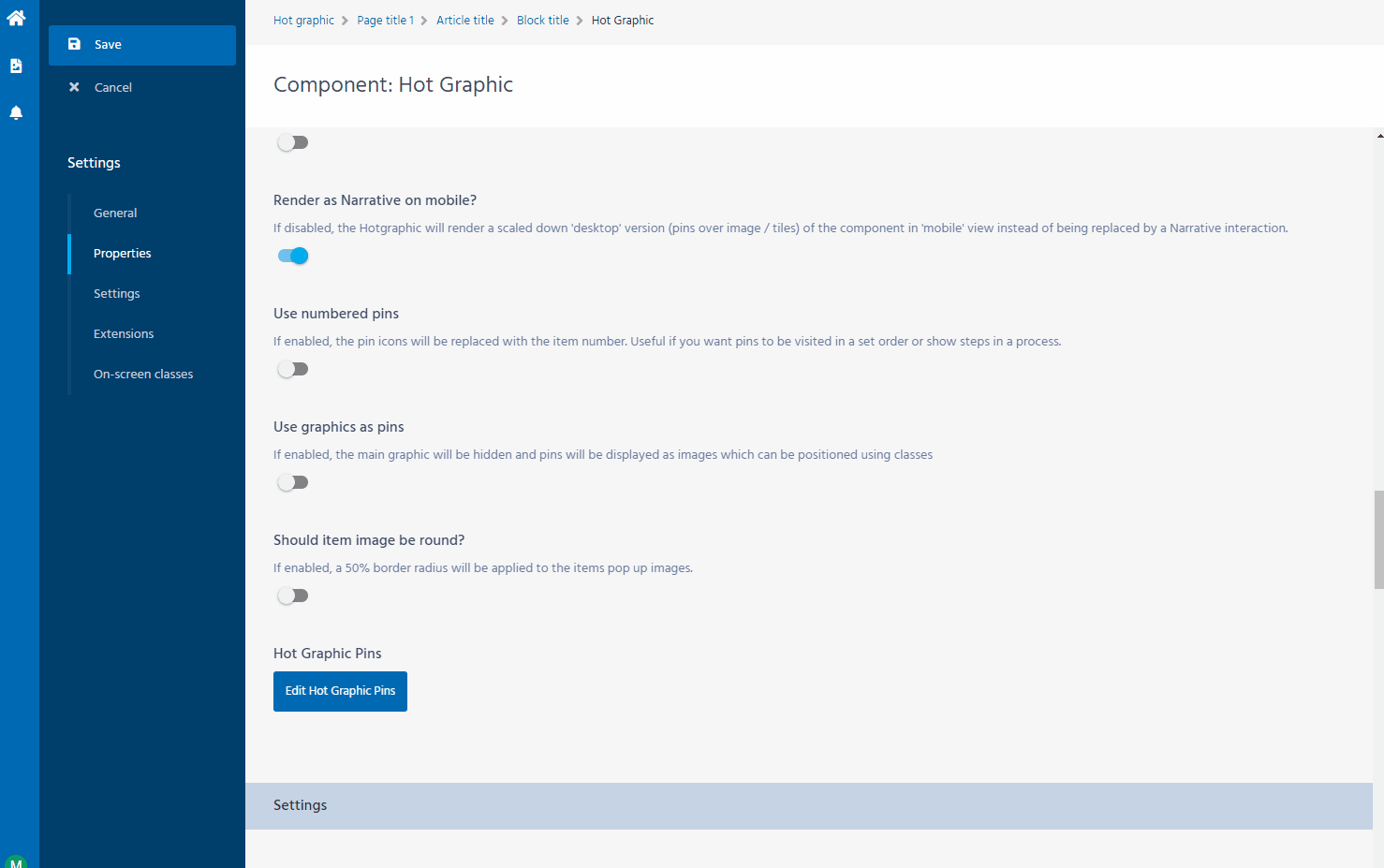This screenshot has width=1384, height=868.
Task: Click the notifications bell icon
Action: coord(16,111)
